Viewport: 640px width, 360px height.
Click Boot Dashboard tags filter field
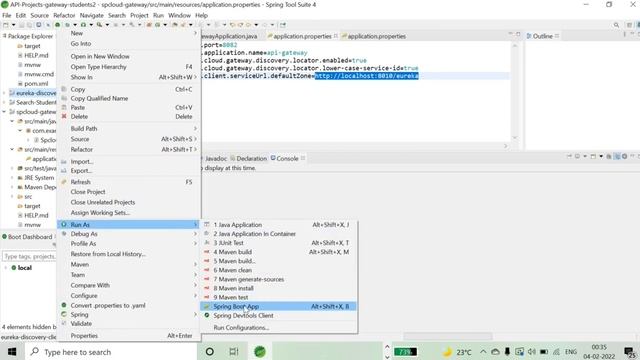[29, 256]
